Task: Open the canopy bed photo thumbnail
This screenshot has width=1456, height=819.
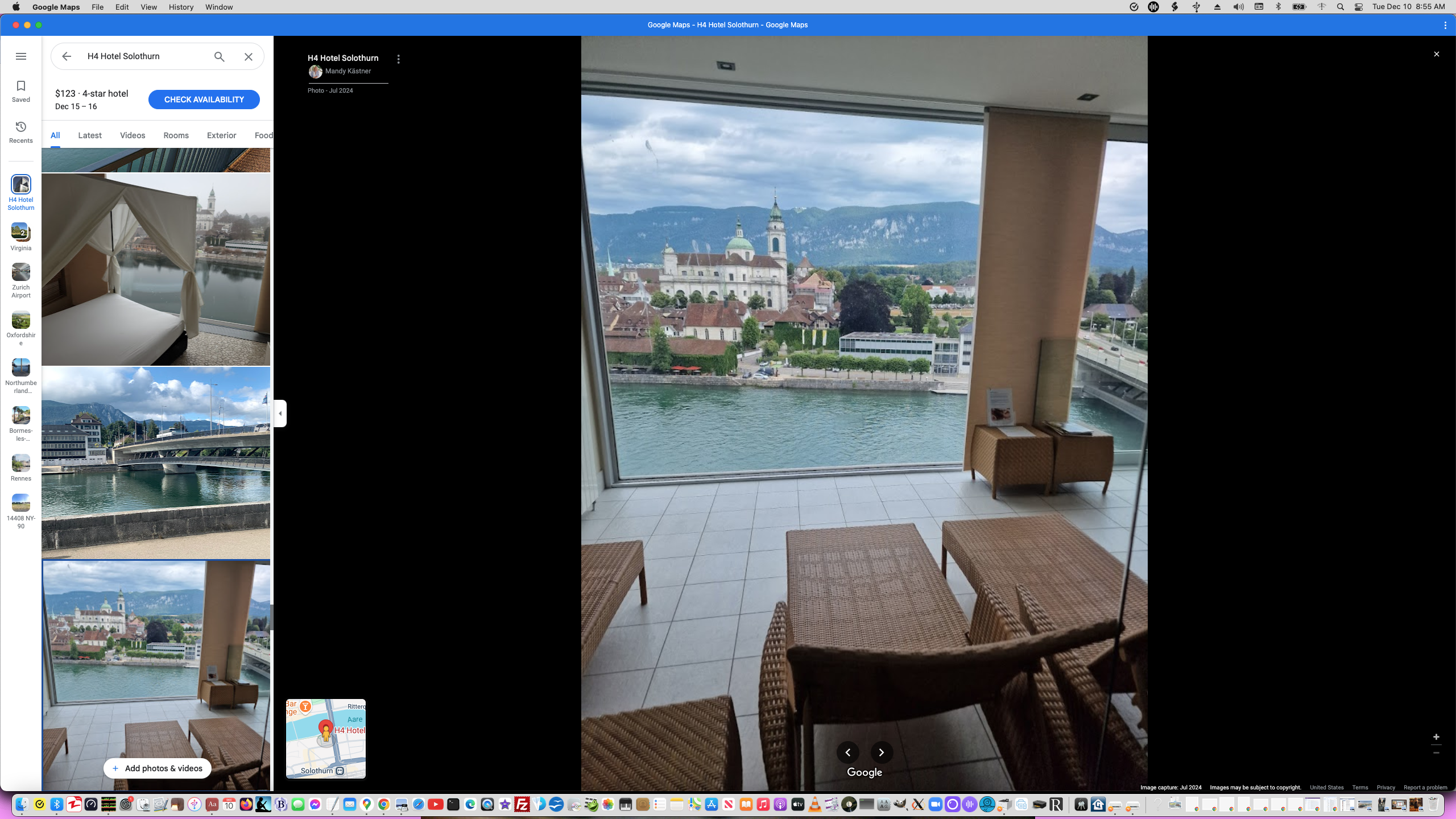Action: (156, 270)
